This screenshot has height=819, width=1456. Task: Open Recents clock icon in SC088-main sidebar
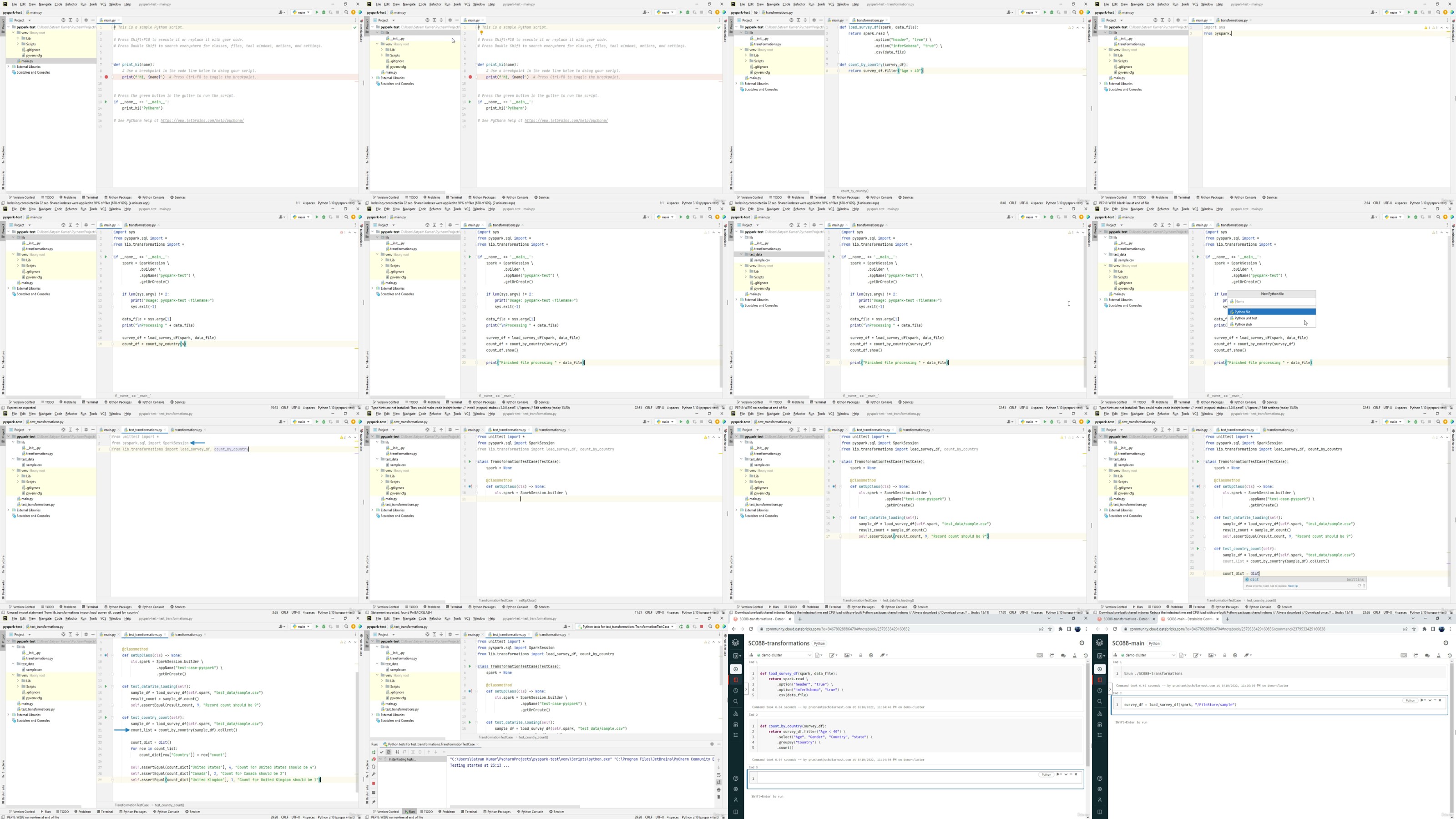pyautogui.click(x=1100, y=691)
